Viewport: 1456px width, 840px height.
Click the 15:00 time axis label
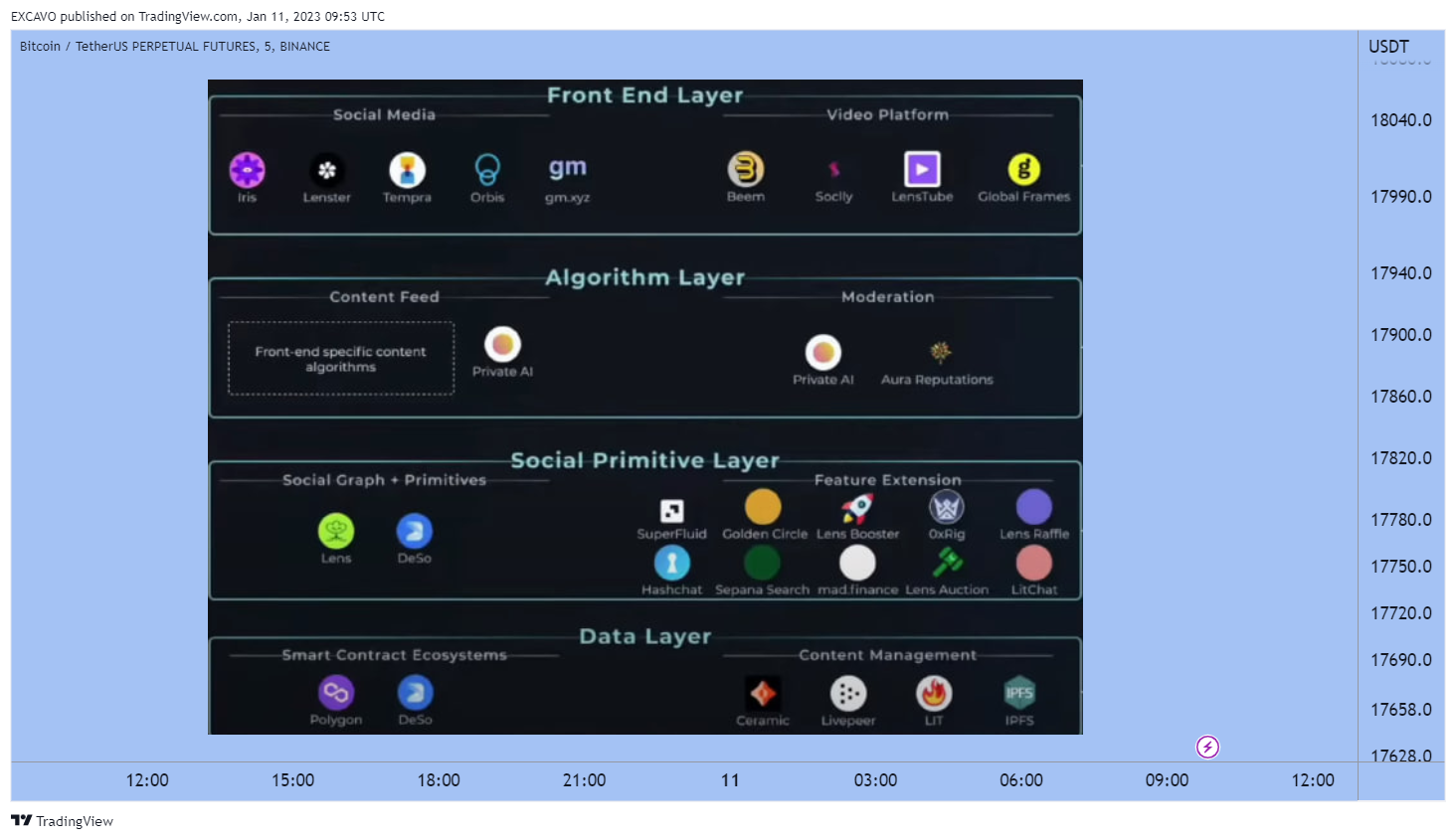293,780
